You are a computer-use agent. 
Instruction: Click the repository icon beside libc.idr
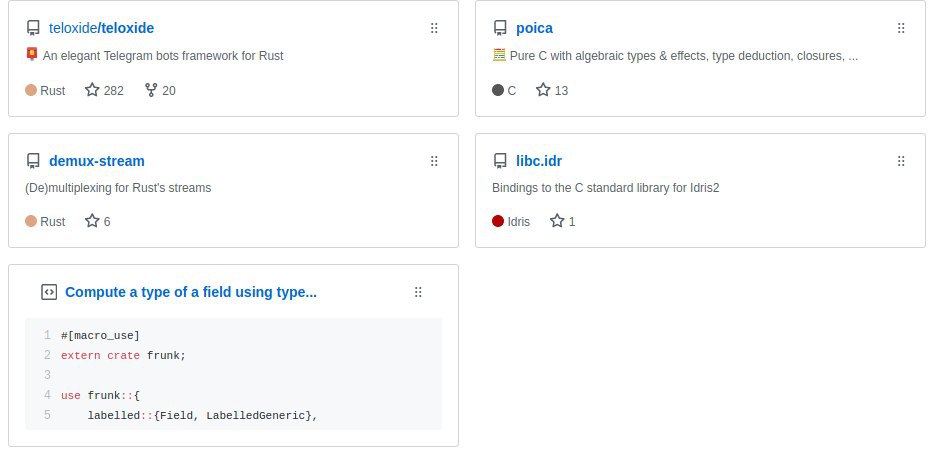click(500, 161)
